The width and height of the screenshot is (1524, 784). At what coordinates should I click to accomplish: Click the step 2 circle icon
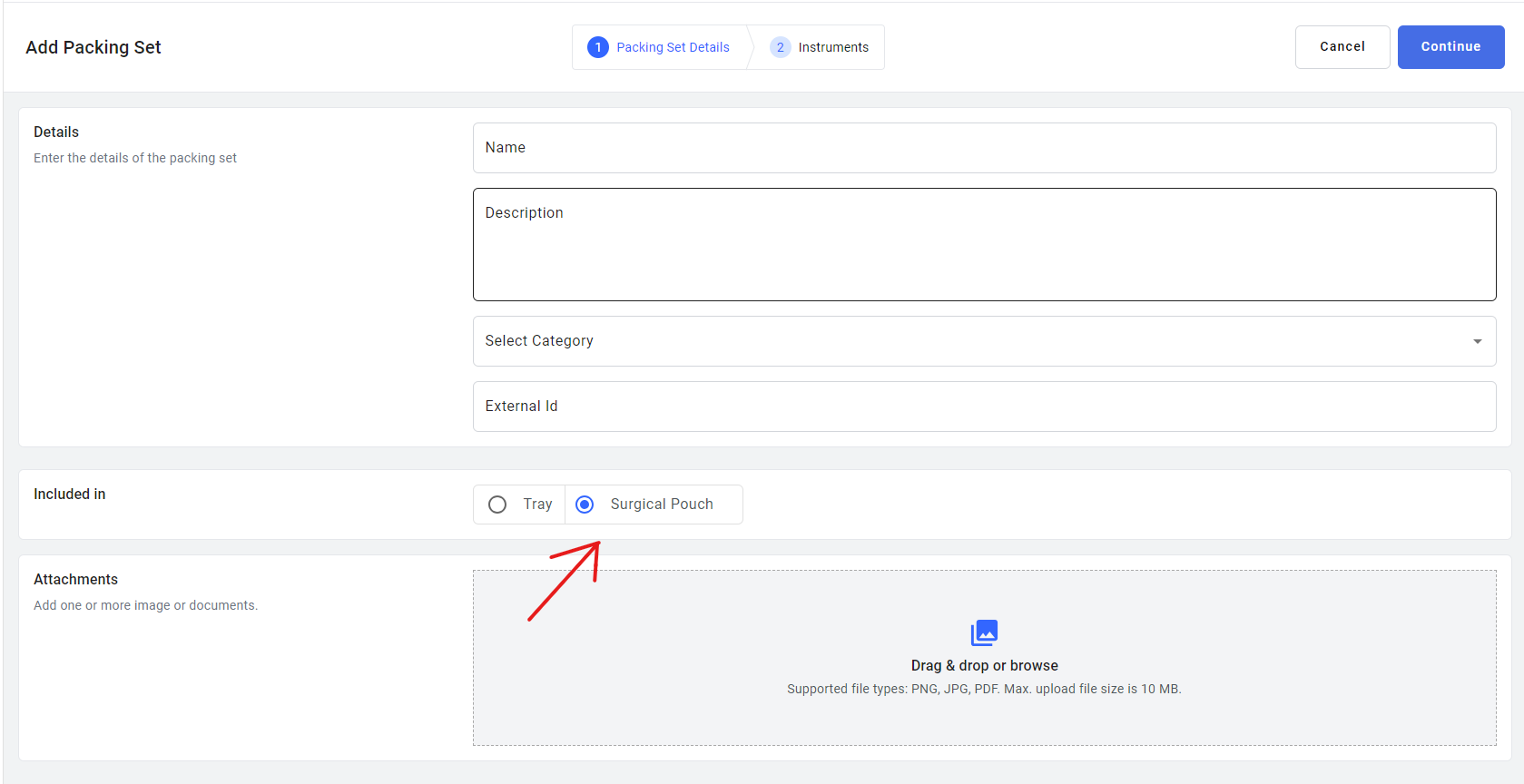(781, 47)
